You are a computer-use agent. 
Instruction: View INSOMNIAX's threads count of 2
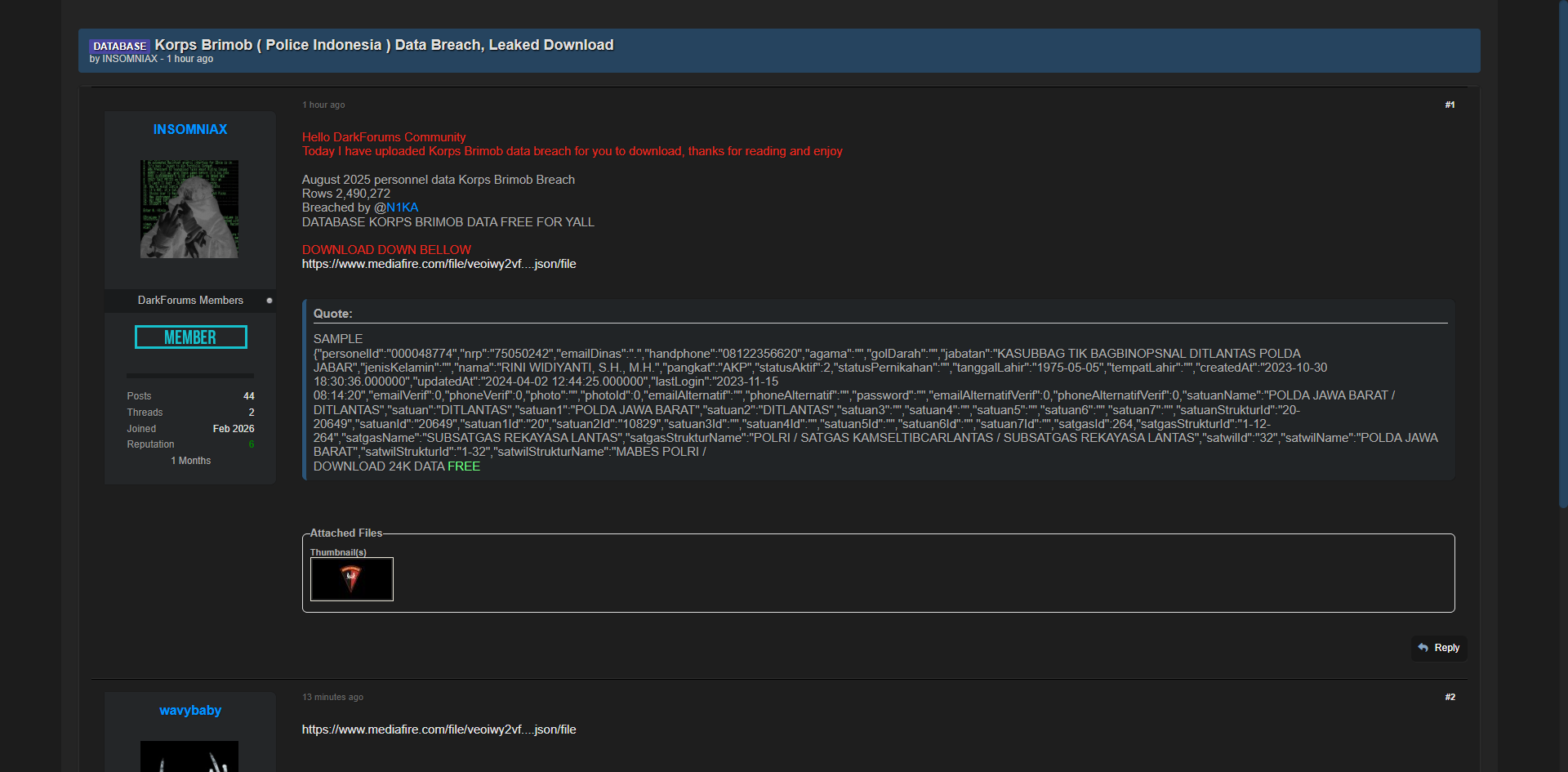[252, 413]
